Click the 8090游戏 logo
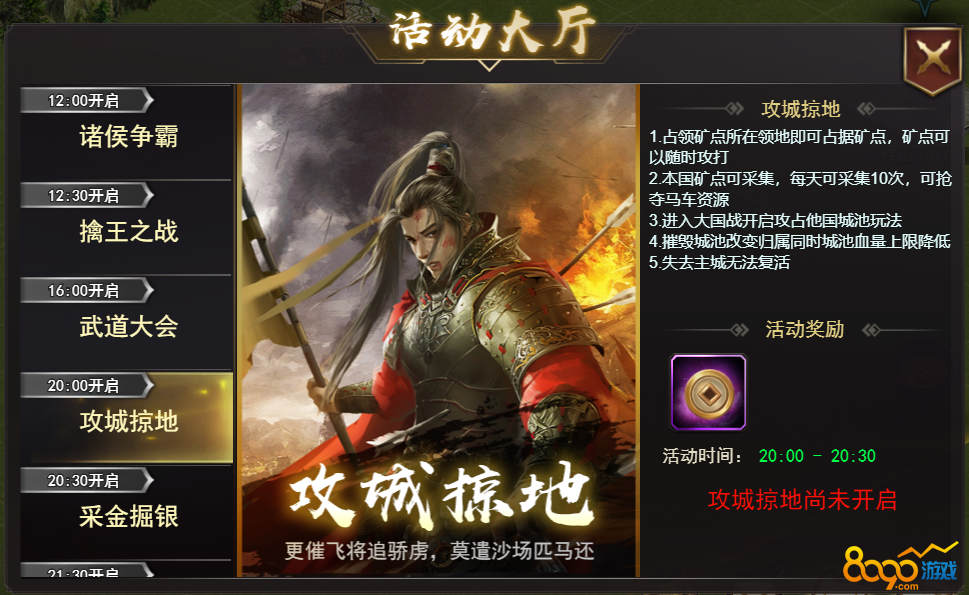 (x=900, y=567)
